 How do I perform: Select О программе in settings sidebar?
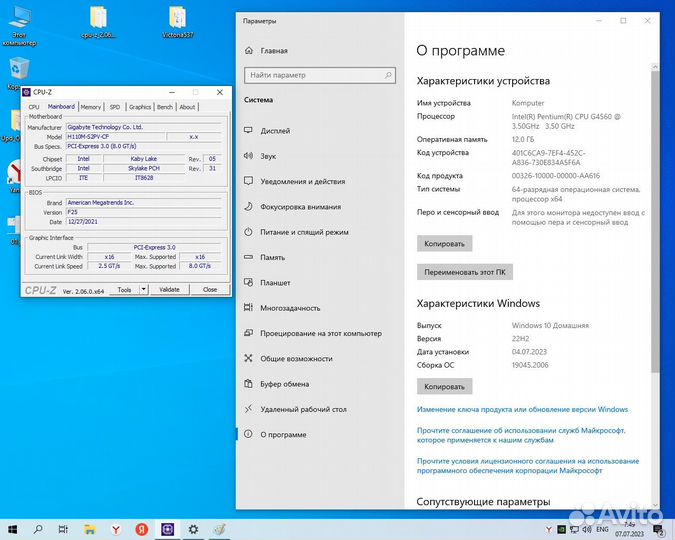(x=275, y=434)
